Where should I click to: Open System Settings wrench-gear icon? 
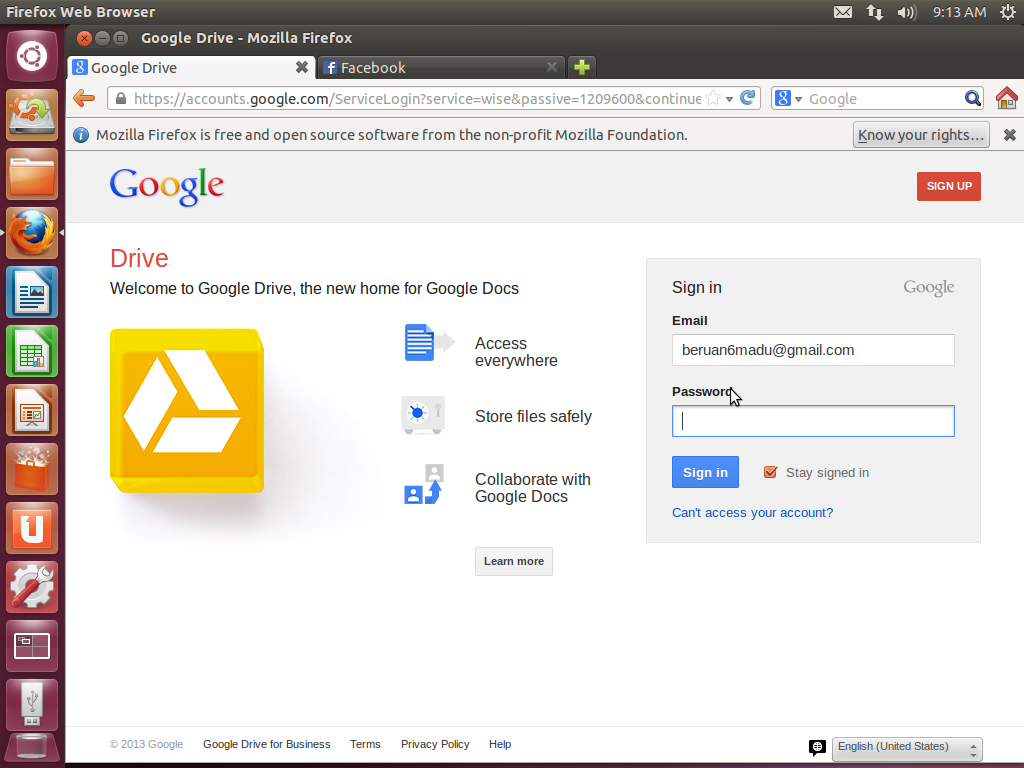31,587
